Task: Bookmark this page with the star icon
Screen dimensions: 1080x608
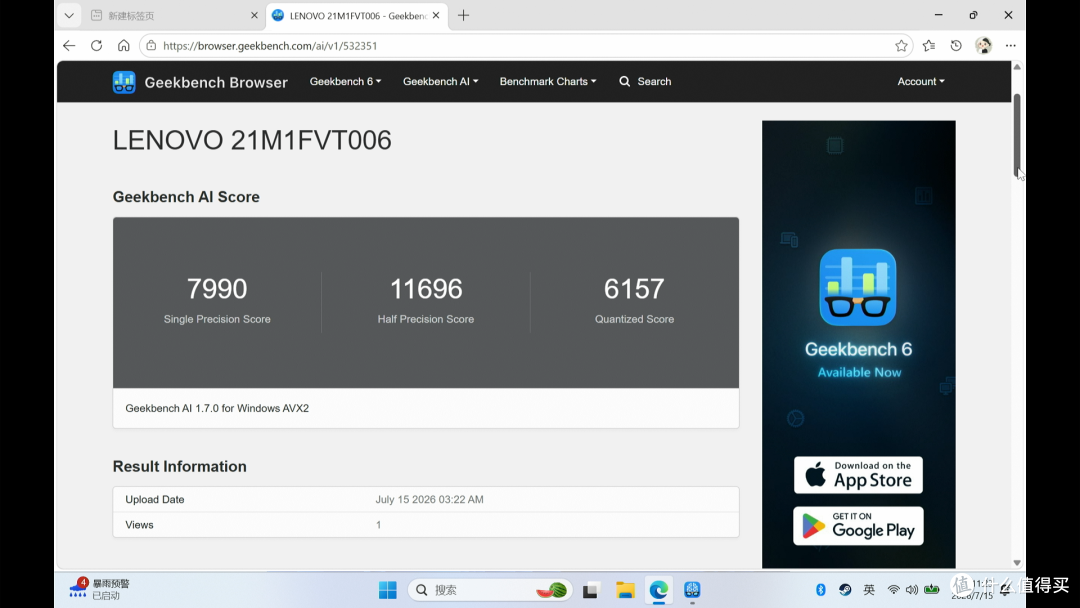Action: click(901, 45)
